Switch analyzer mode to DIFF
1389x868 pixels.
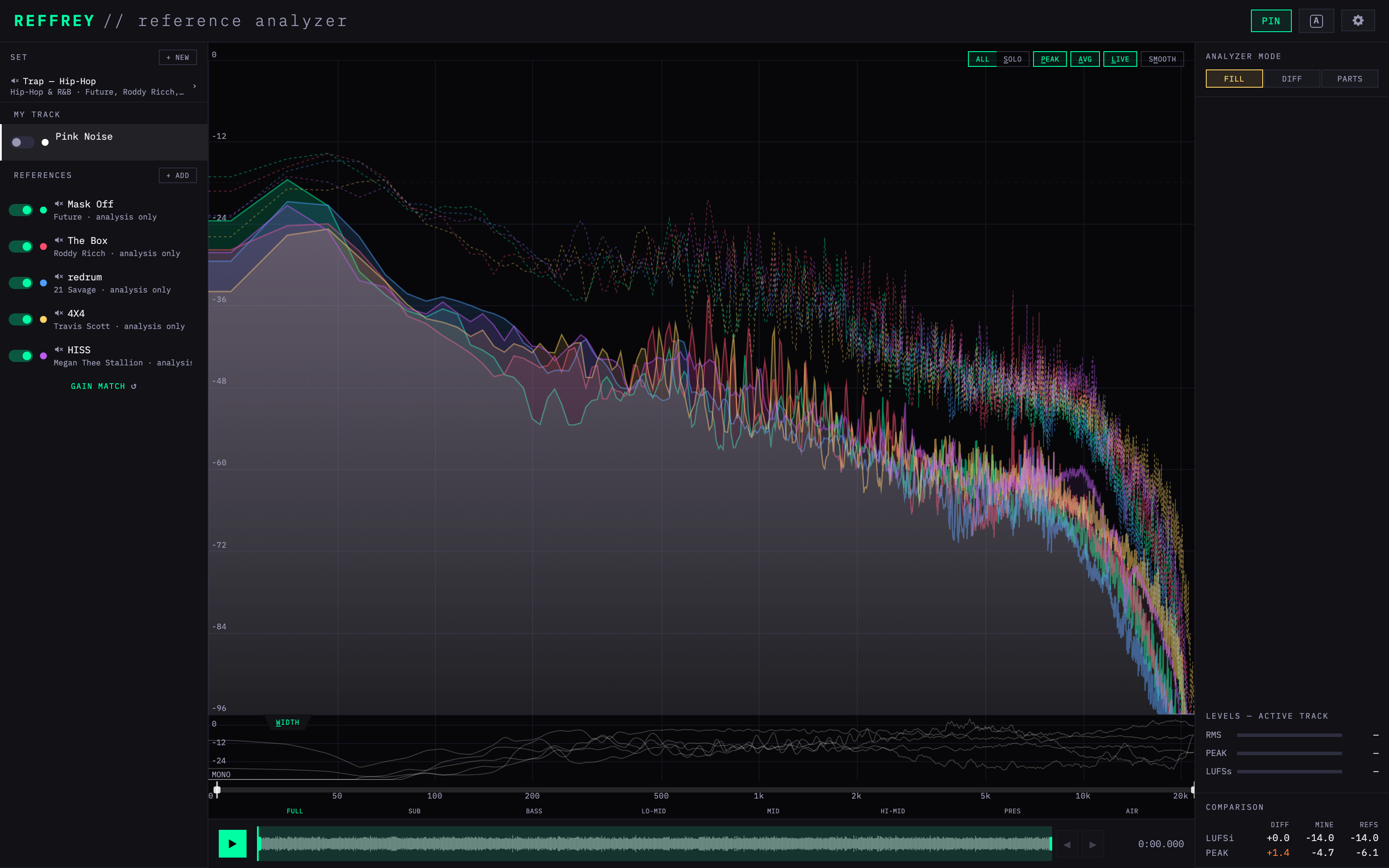[1291, 79]
